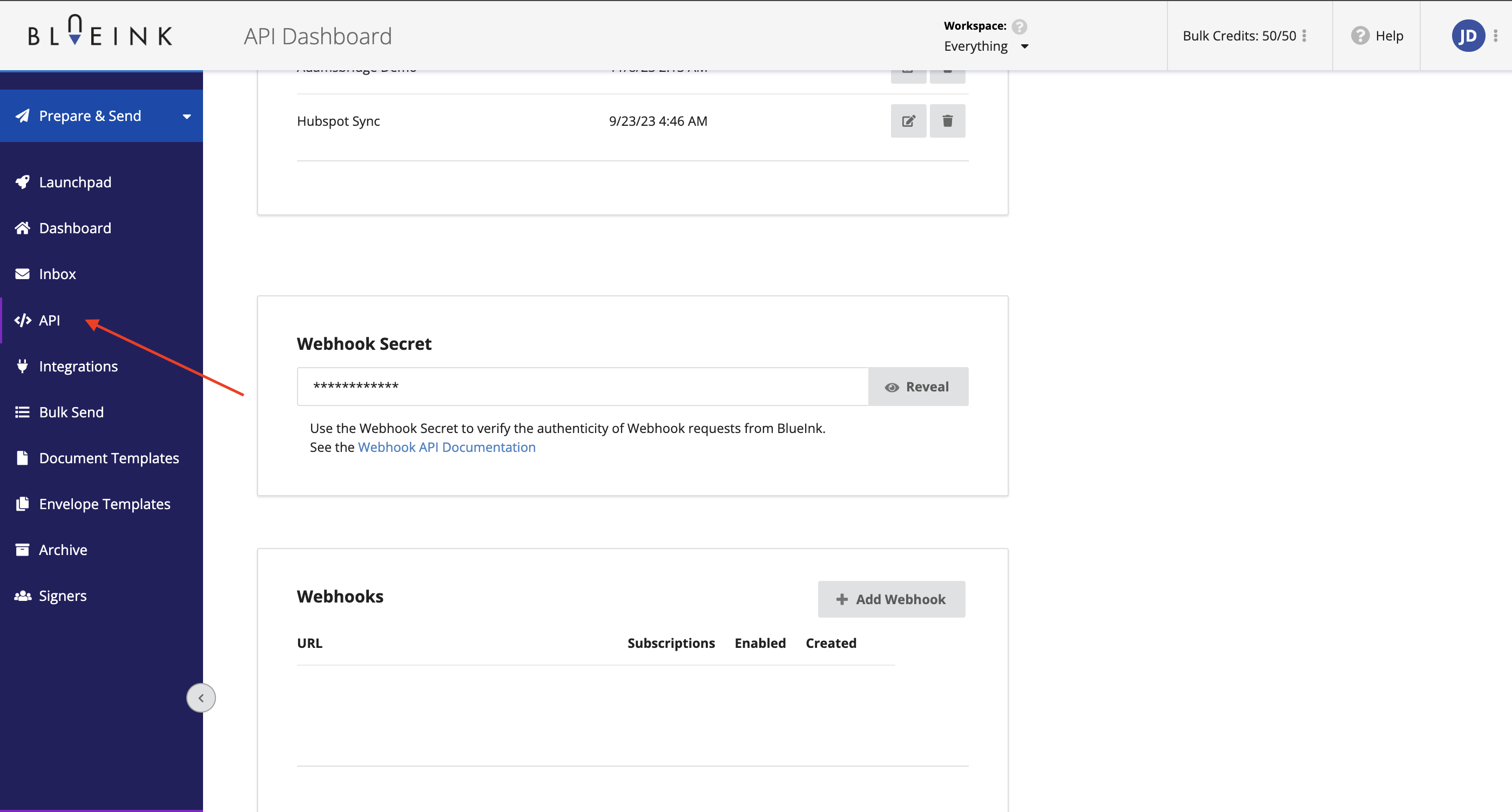The image size is (1512, 812).
Task: Click the Envelope Templates copy icon
Action: 22,504
